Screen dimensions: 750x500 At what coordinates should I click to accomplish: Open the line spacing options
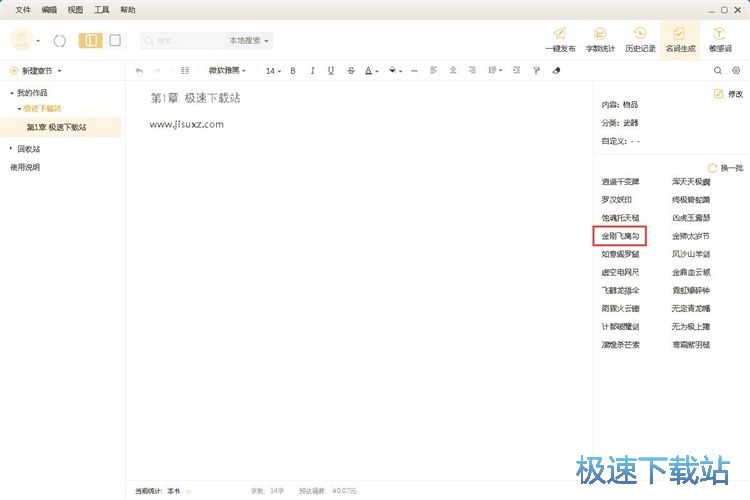[495, 70]
